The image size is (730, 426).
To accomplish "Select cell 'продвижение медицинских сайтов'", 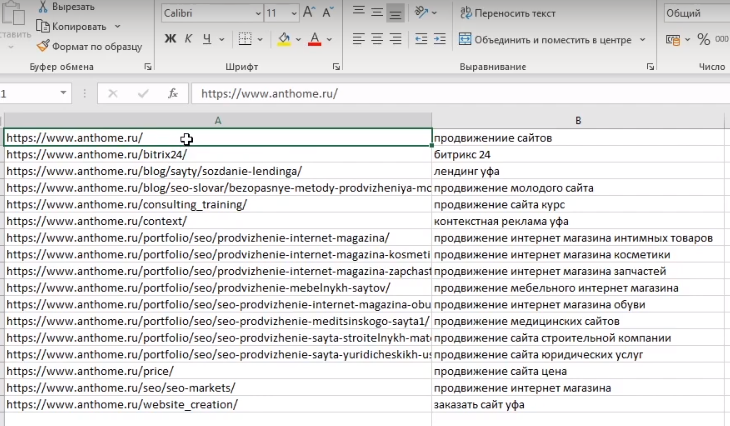I will (578, 321).
